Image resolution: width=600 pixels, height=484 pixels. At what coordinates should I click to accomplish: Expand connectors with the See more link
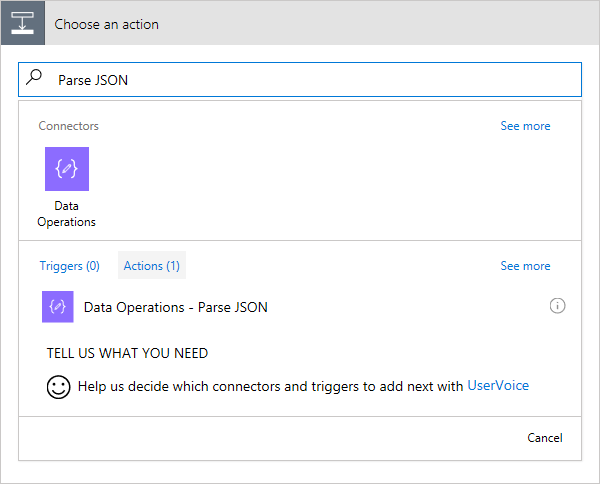coord(525,126)
